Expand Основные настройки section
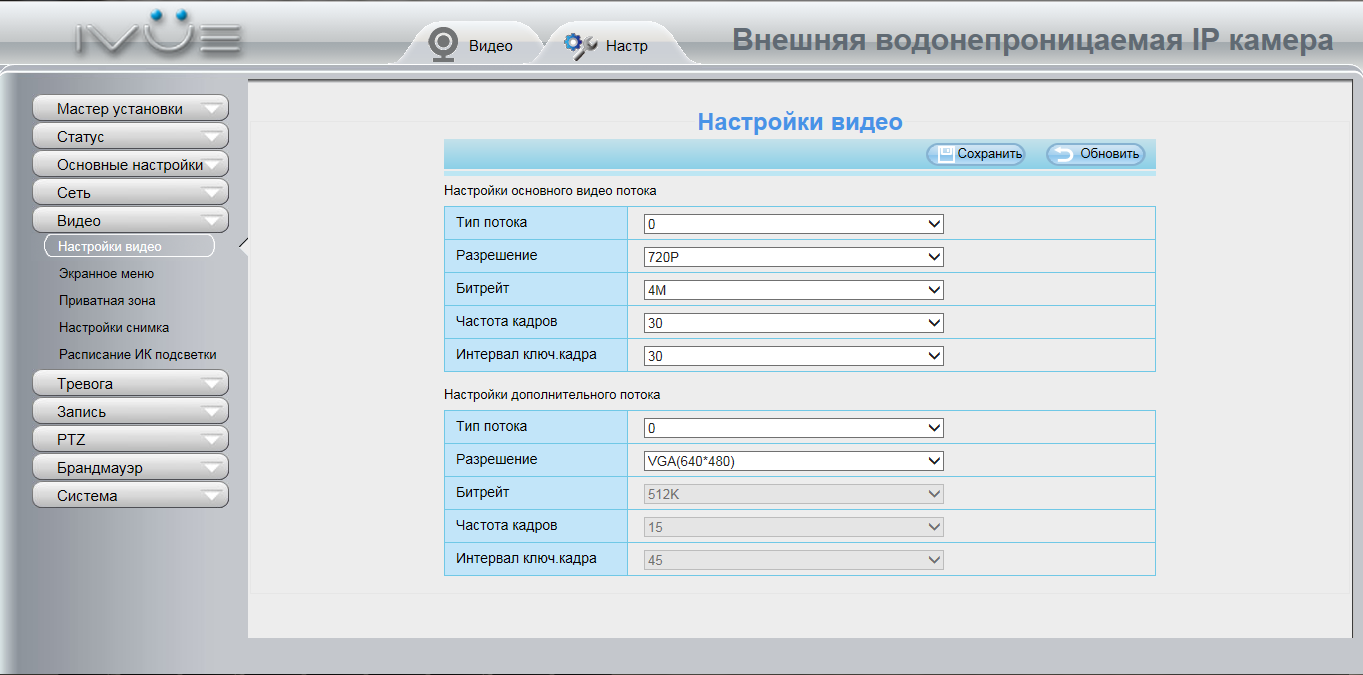 [130, 164]
